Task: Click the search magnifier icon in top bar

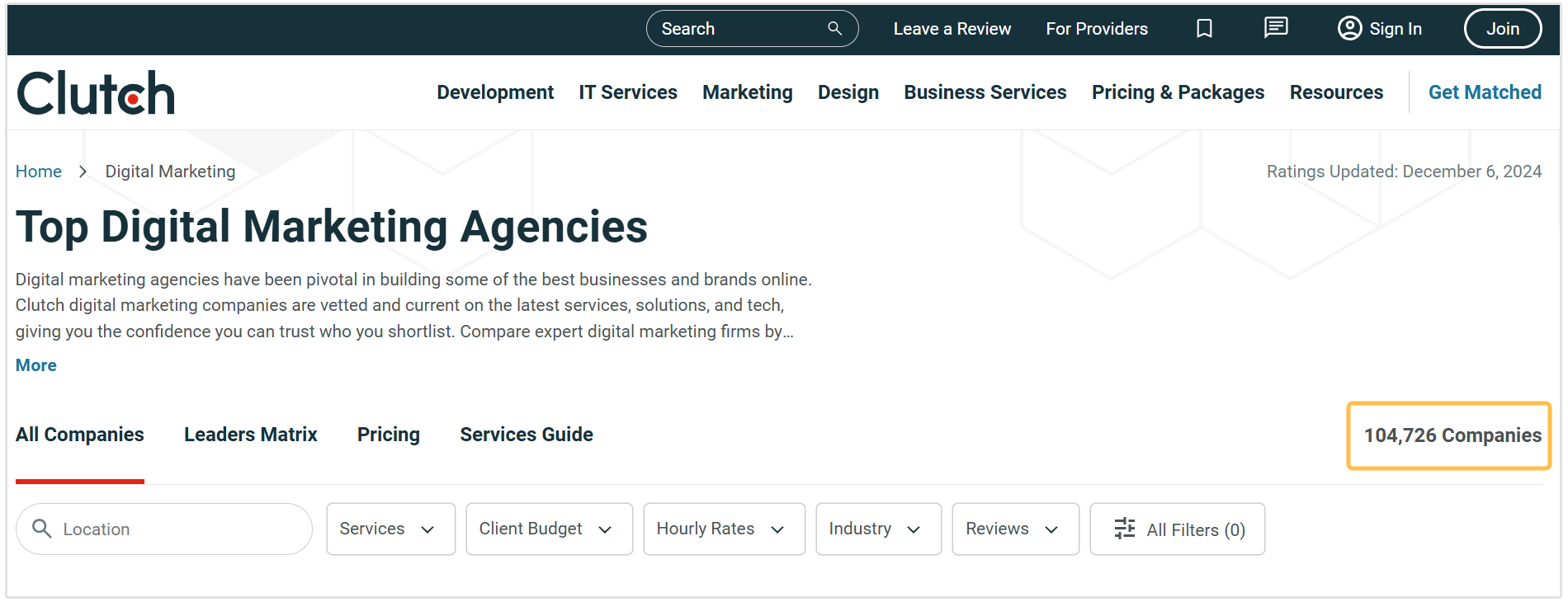Action: (834, 29)
